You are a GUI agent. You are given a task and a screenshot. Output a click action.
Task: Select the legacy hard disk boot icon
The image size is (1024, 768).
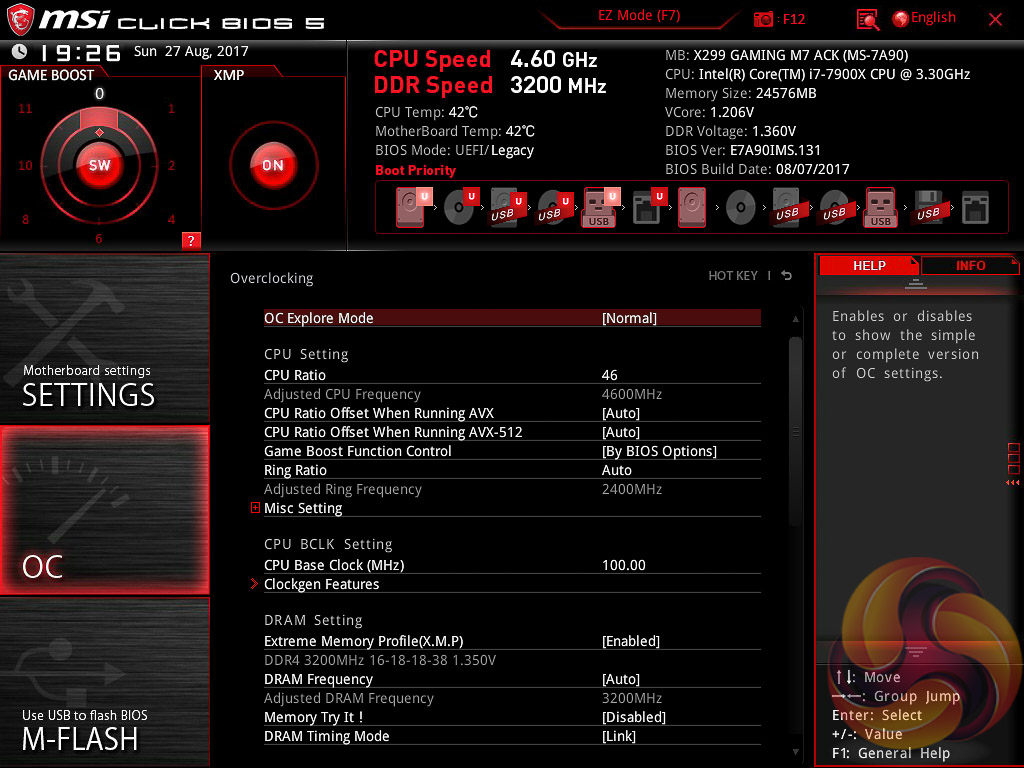(x=692, y=207)
